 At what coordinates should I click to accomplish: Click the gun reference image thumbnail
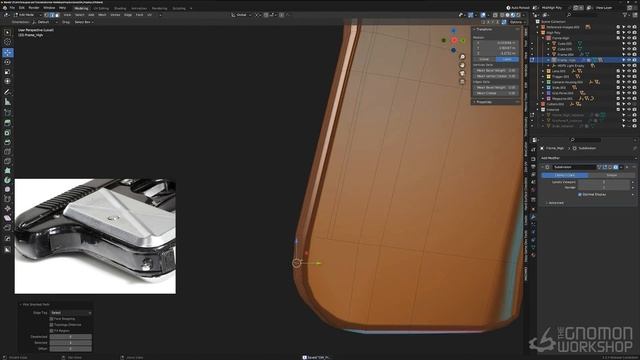(95, 236)
